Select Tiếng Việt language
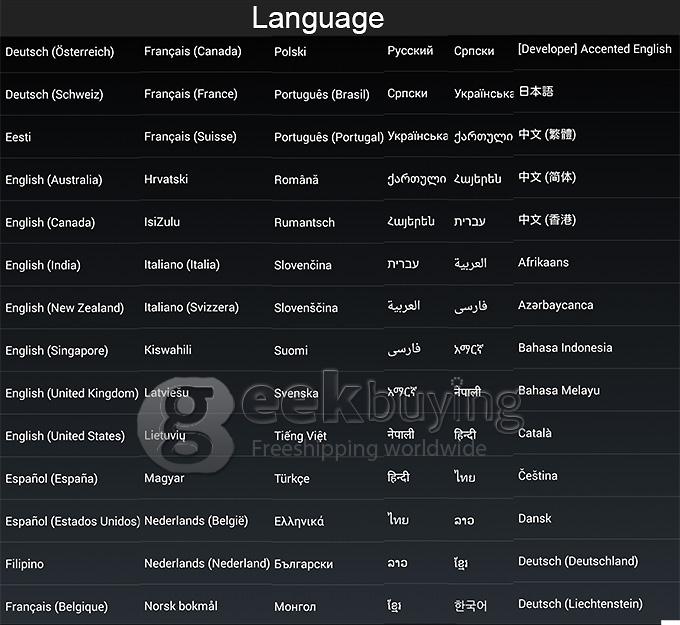 pos(300,435)
